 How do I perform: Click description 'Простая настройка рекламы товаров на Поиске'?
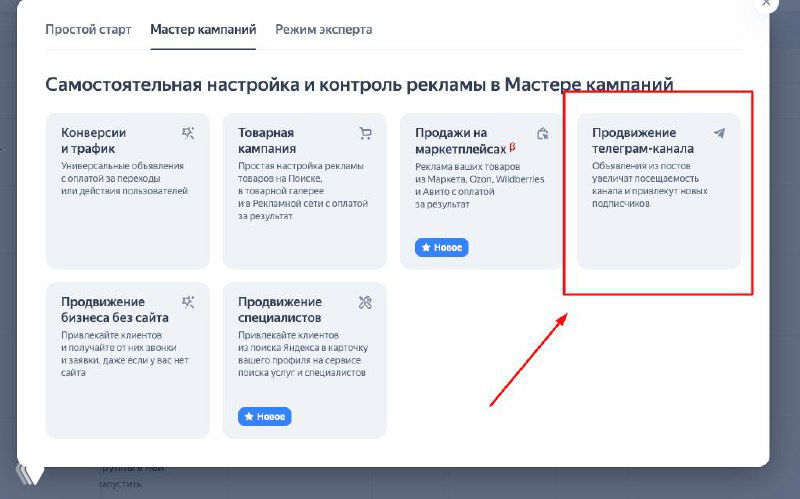tap(303, 191)
